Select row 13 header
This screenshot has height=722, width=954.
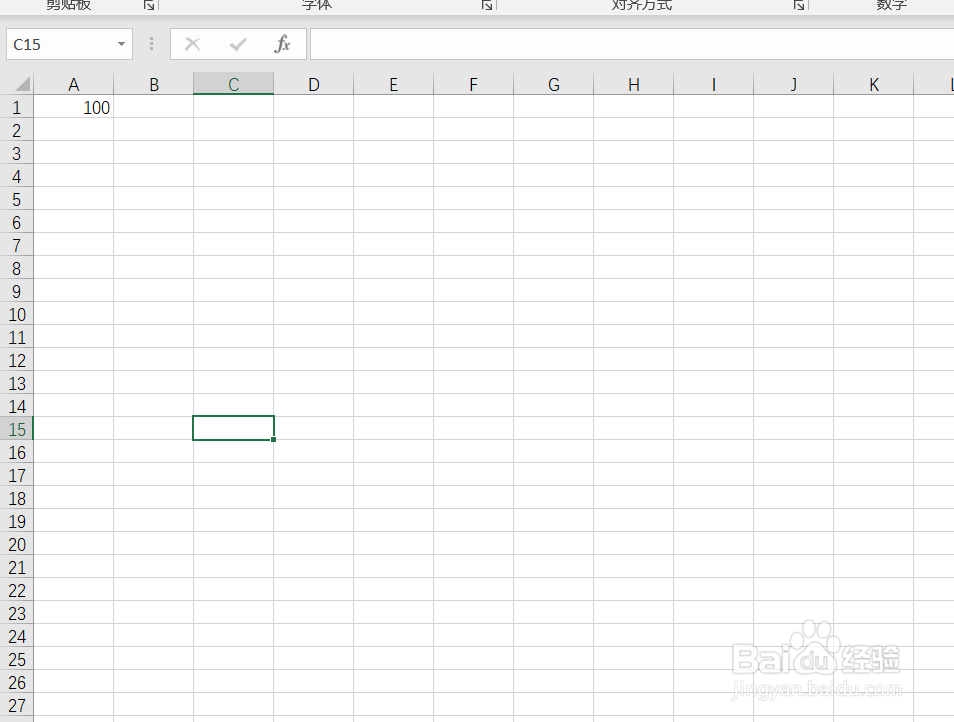(x=16, y=383)
